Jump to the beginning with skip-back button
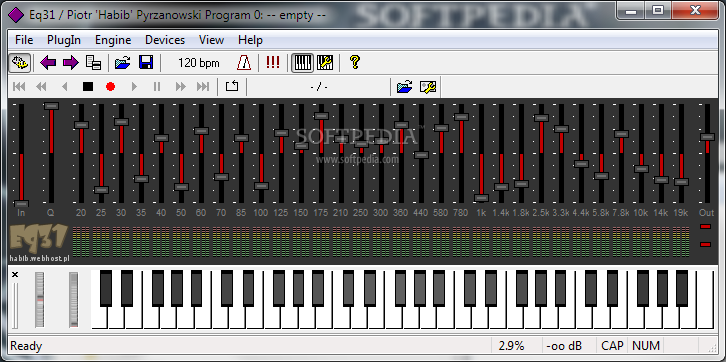 [x=19, y=87]
